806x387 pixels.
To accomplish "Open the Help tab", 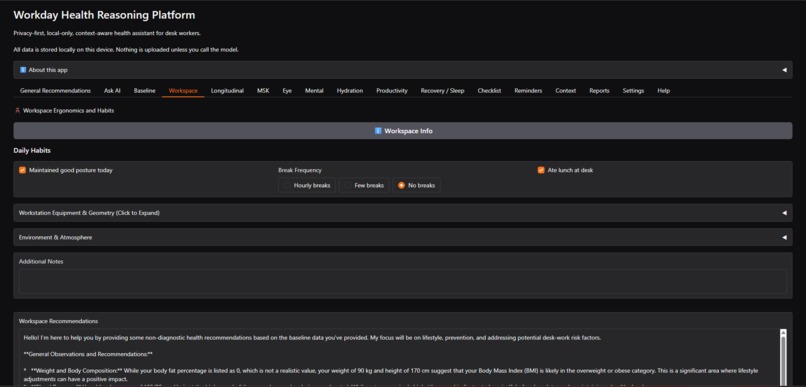I will coord(664,90).
